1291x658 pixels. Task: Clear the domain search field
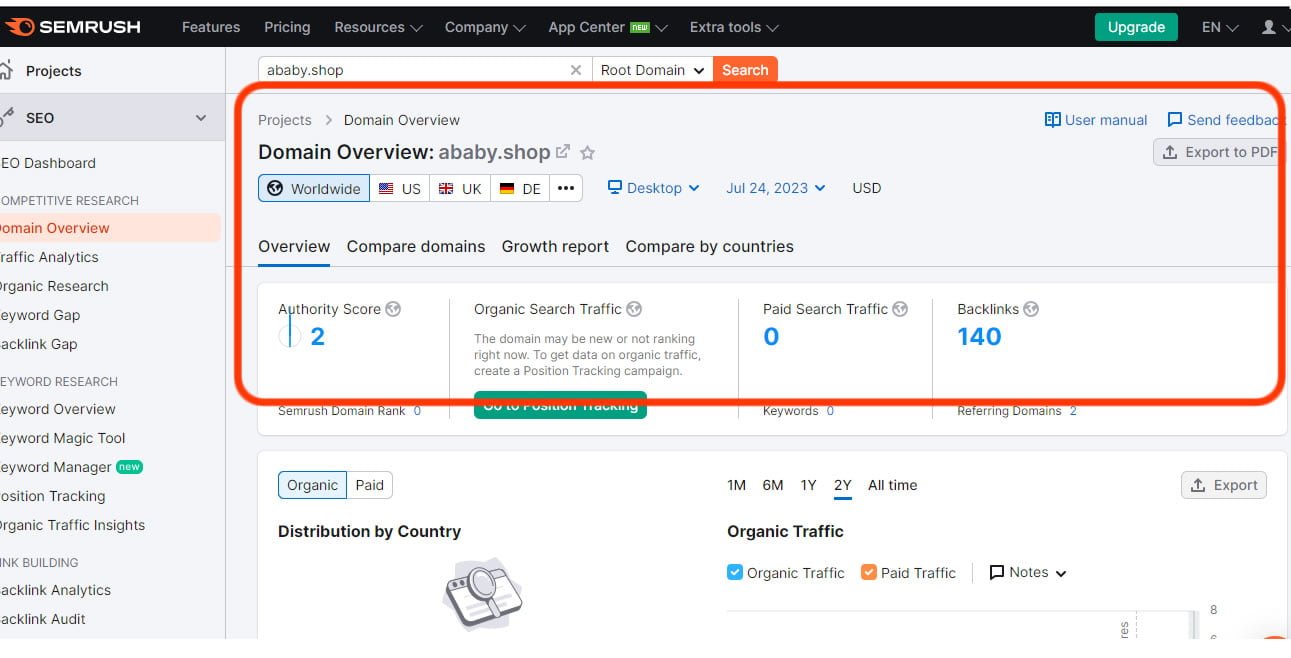tap(575, 70)
